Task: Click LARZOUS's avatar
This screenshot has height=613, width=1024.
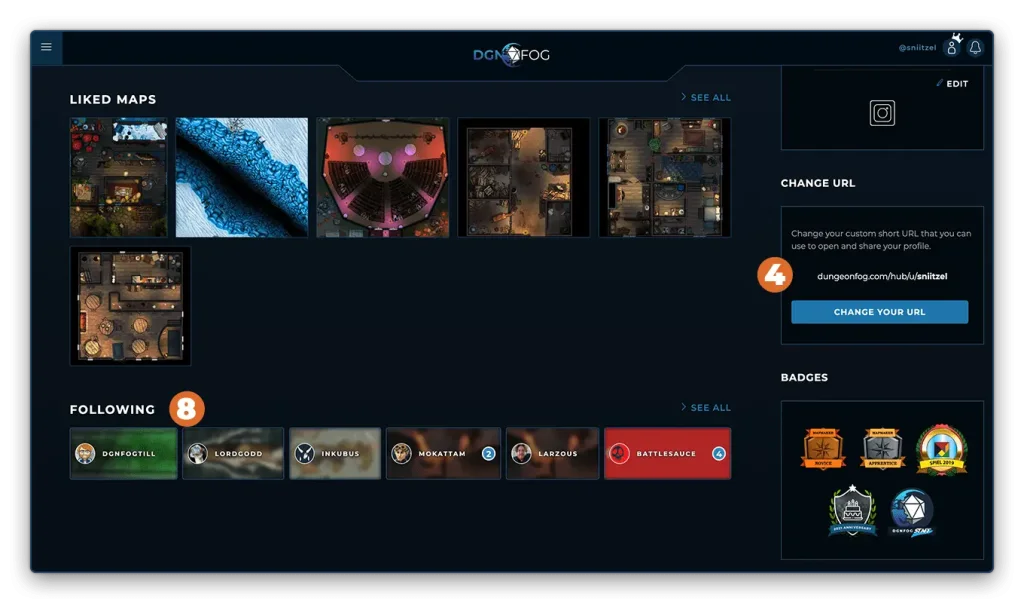Action: pyautogui.click(x=521, y=453)
